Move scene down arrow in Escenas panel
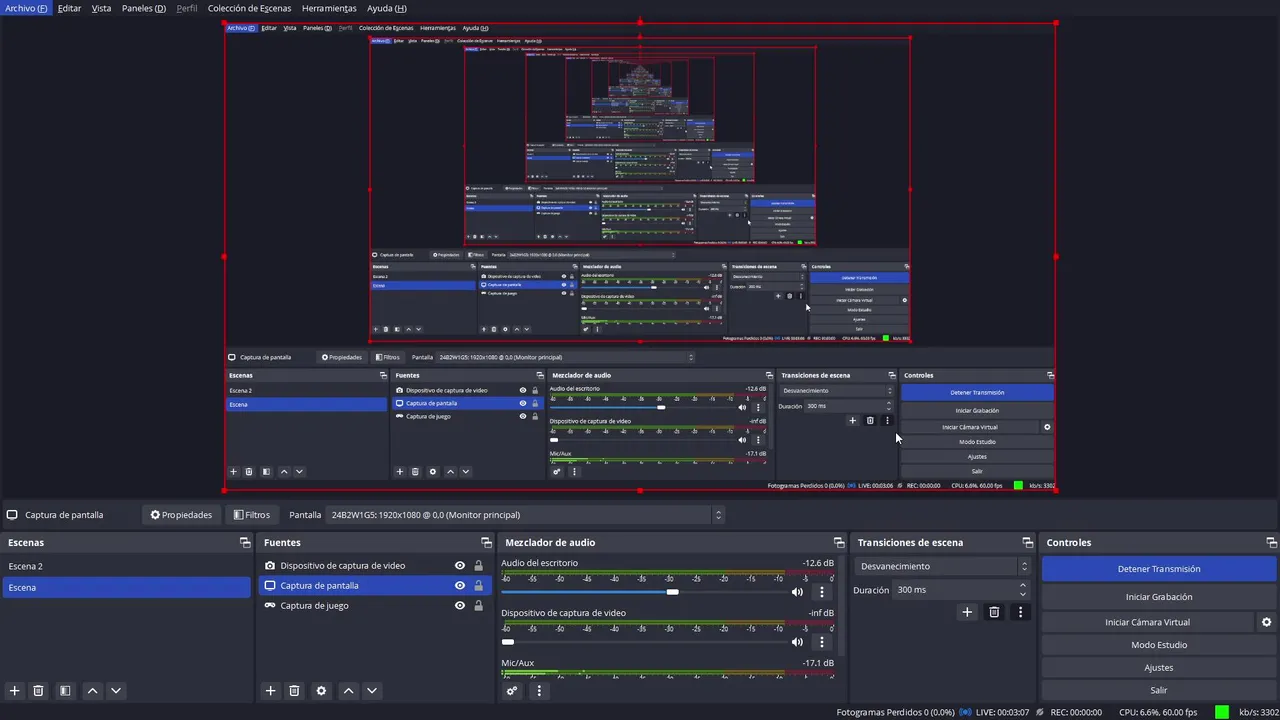 click(116, 691)
